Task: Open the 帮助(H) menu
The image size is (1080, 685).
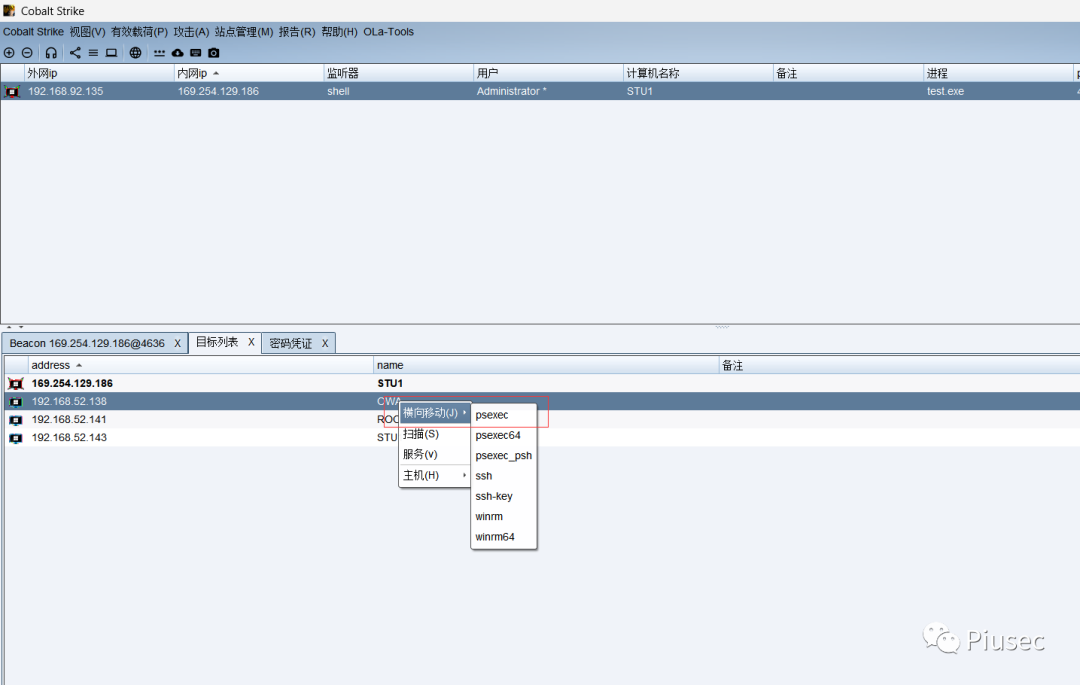Action: click(339, 32)
